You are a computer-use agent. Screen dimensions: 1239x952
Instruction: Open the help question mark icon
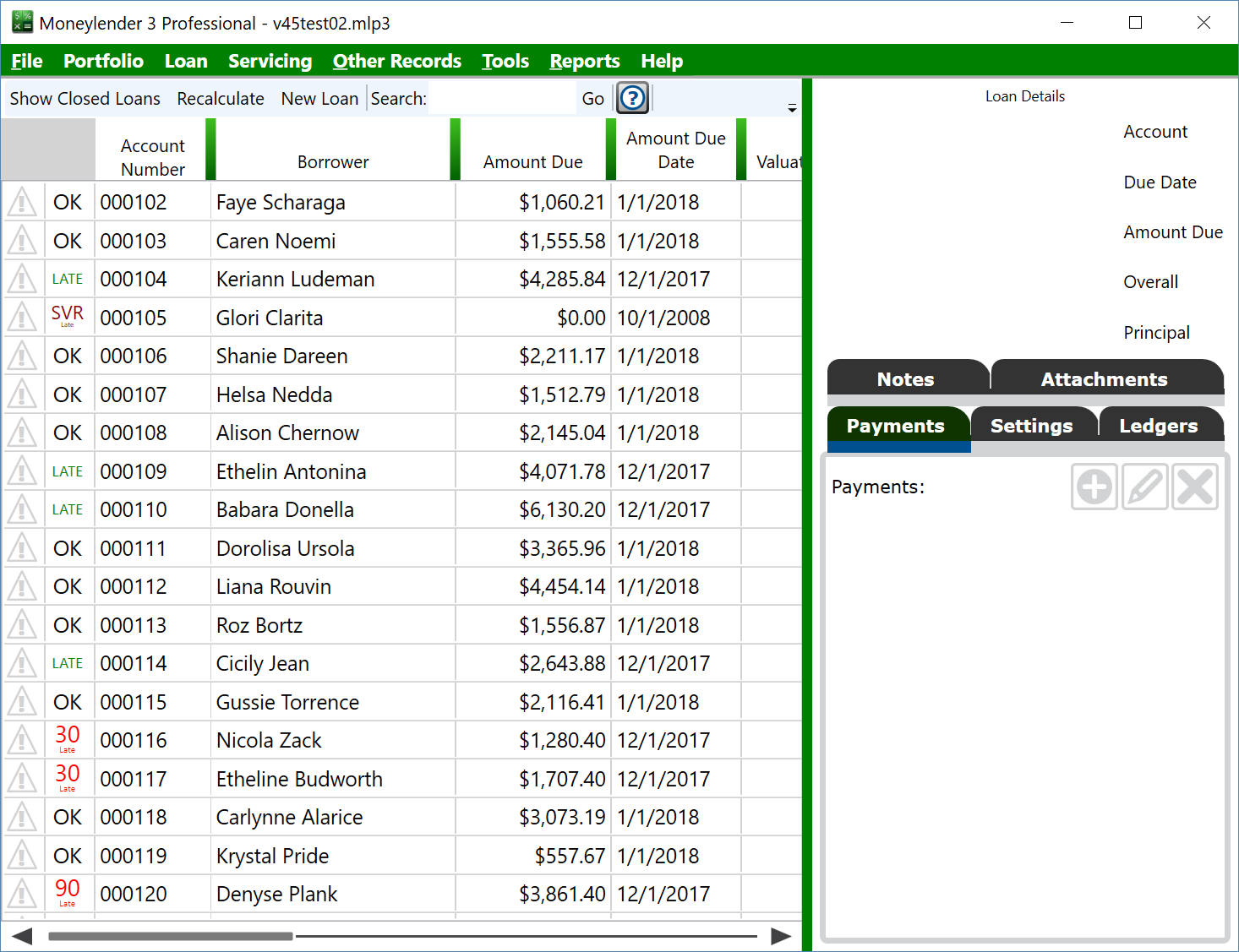tap(632, 98)
